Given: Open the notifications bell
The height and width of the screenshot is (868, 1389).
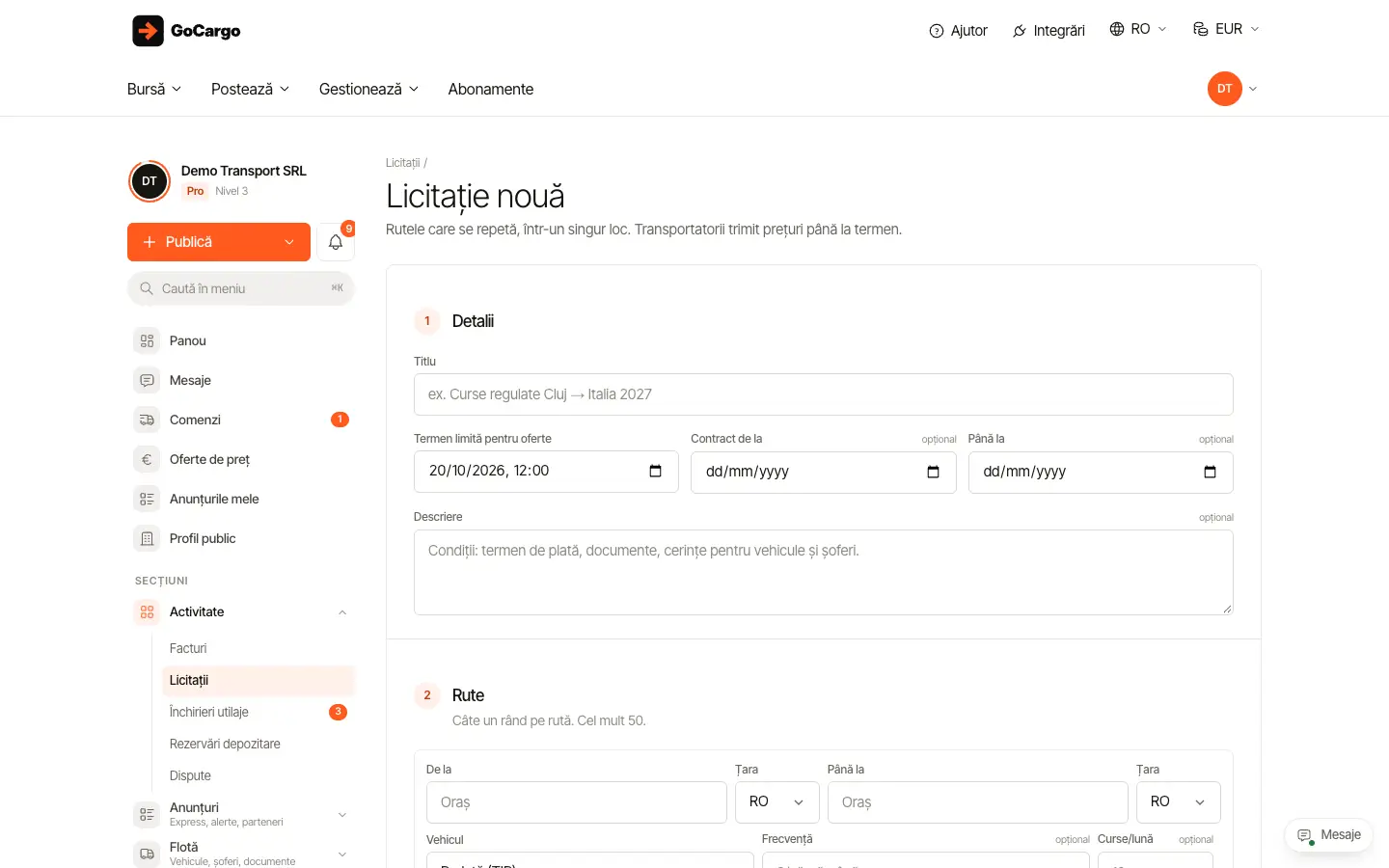Looking at the screenshot, I should pos(336,242).
